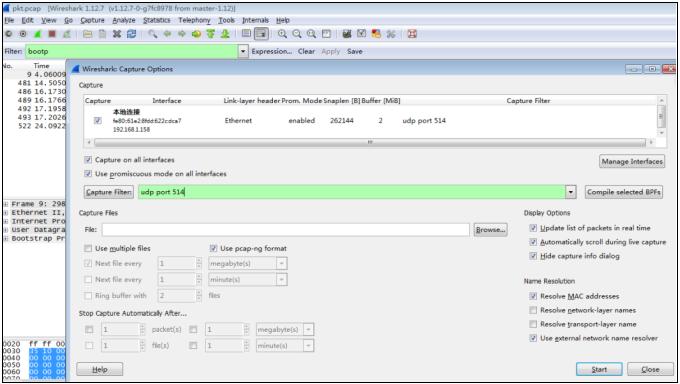Viewport: 680px width, 384px height.
Task: Open the list of capture interfaces icon
Action: (9, 34)
